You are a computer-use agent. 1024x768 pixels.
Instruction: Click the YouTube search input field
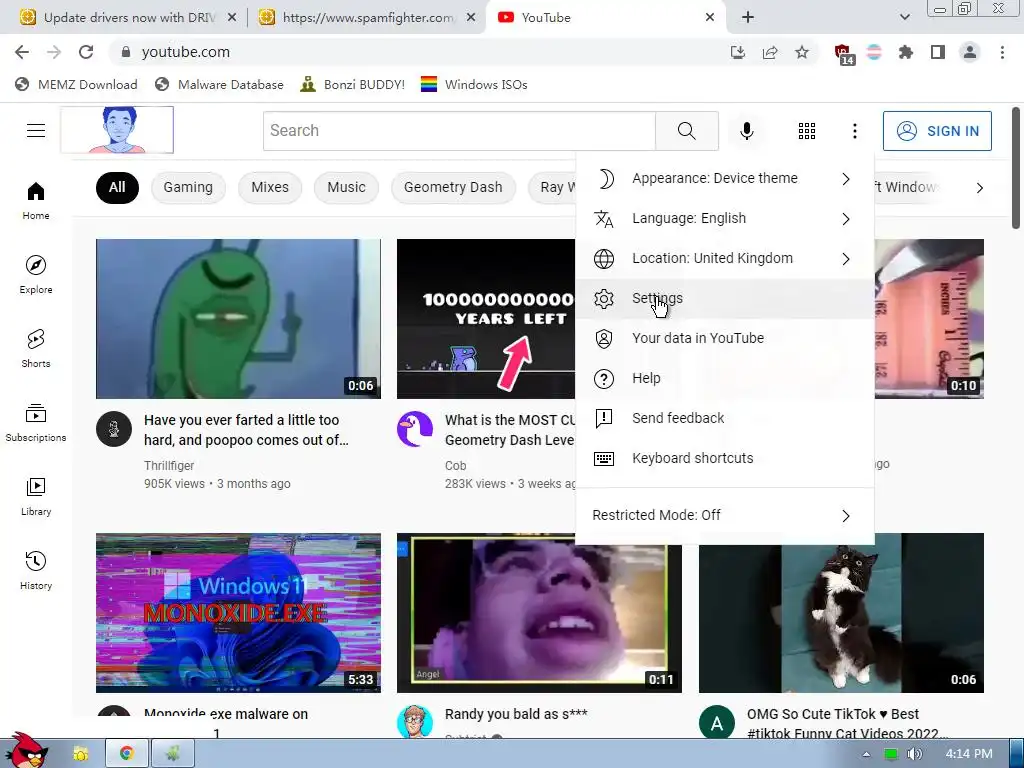(x=459, y=131)
